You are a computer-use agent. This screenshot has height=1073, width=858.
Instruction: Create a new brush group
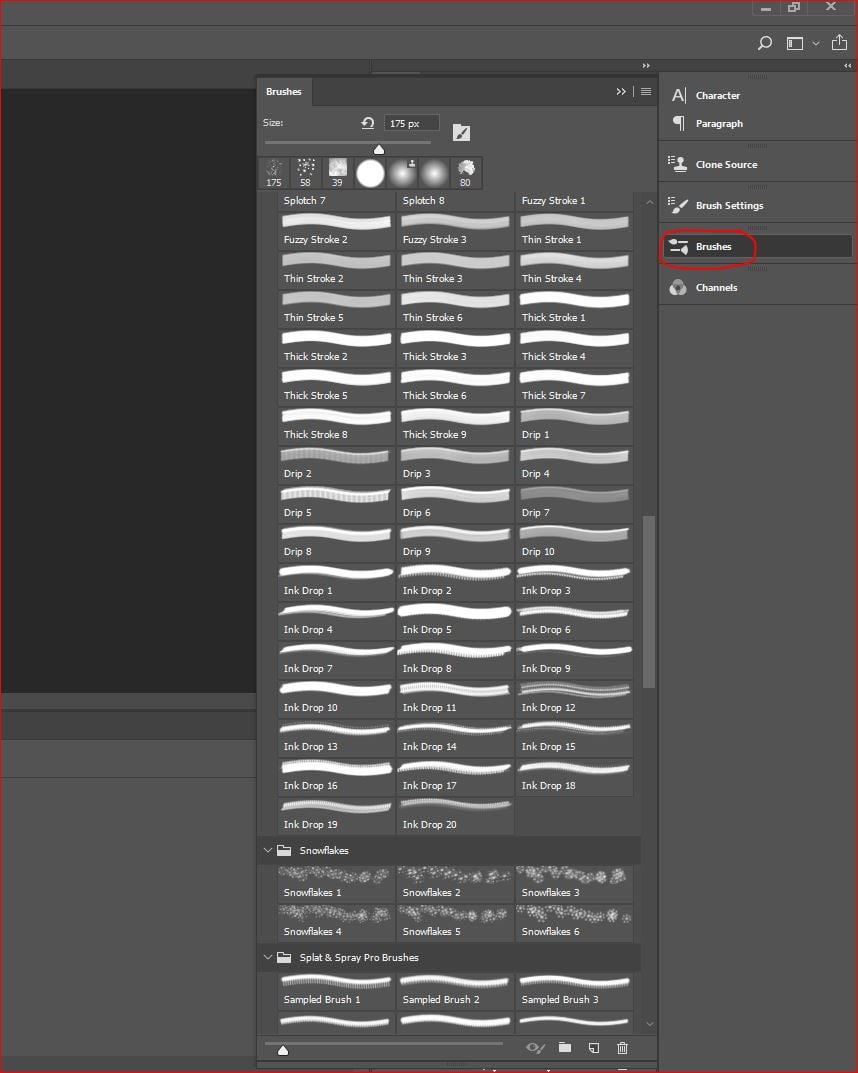564,1048
